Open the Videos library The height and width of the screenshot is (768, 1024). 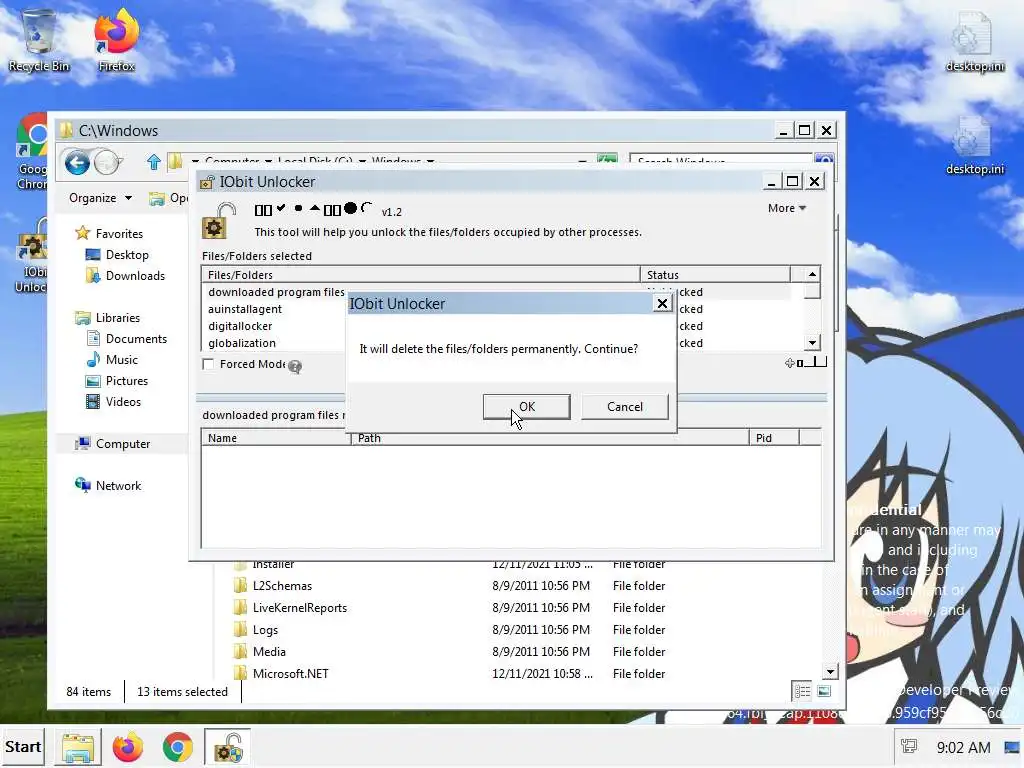123,402
